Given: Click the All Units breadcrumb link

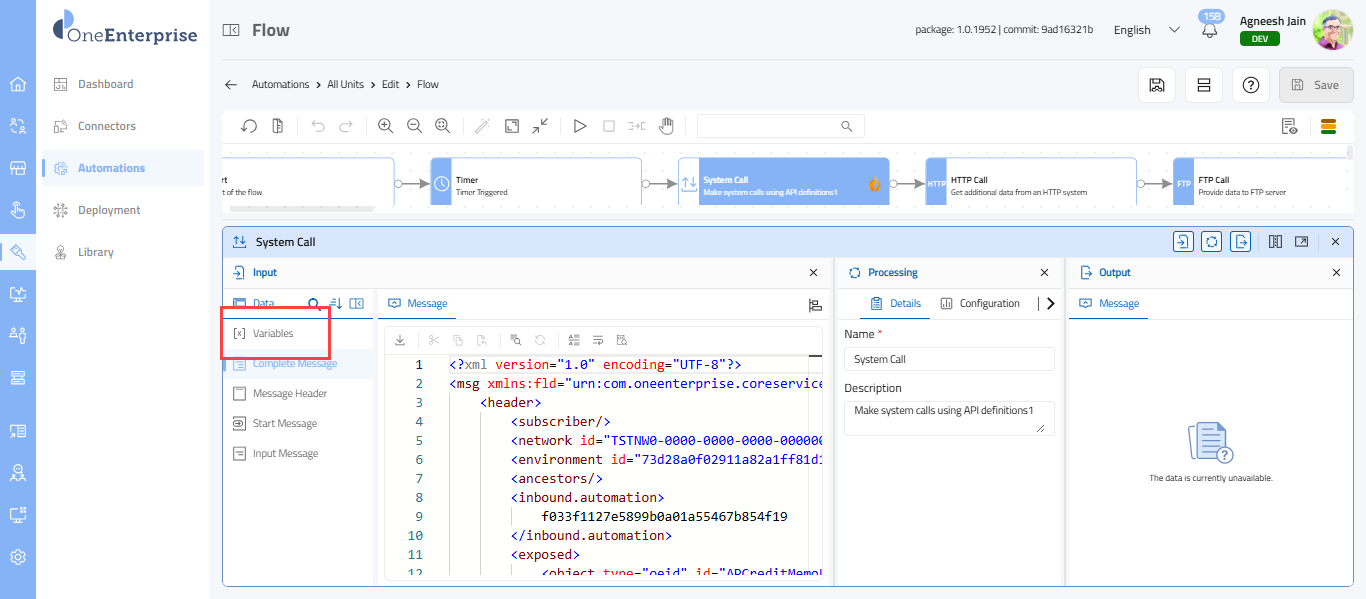Looking at the screenshot, I should click(x=345, y=85).
